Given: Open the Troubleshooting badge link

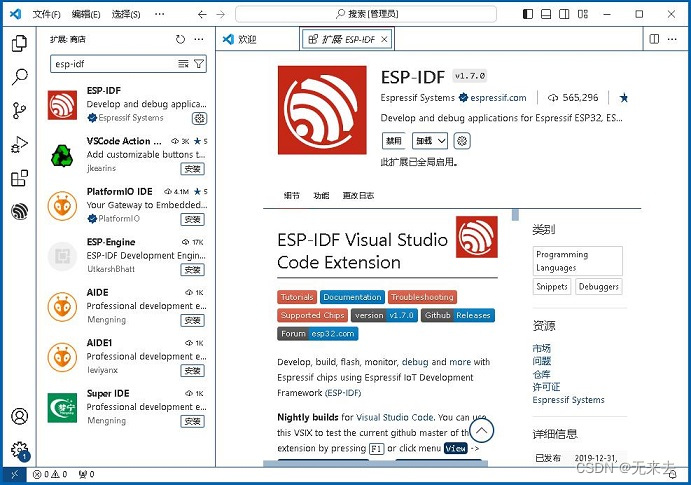Looking at the screenshot, I should 422,297.
